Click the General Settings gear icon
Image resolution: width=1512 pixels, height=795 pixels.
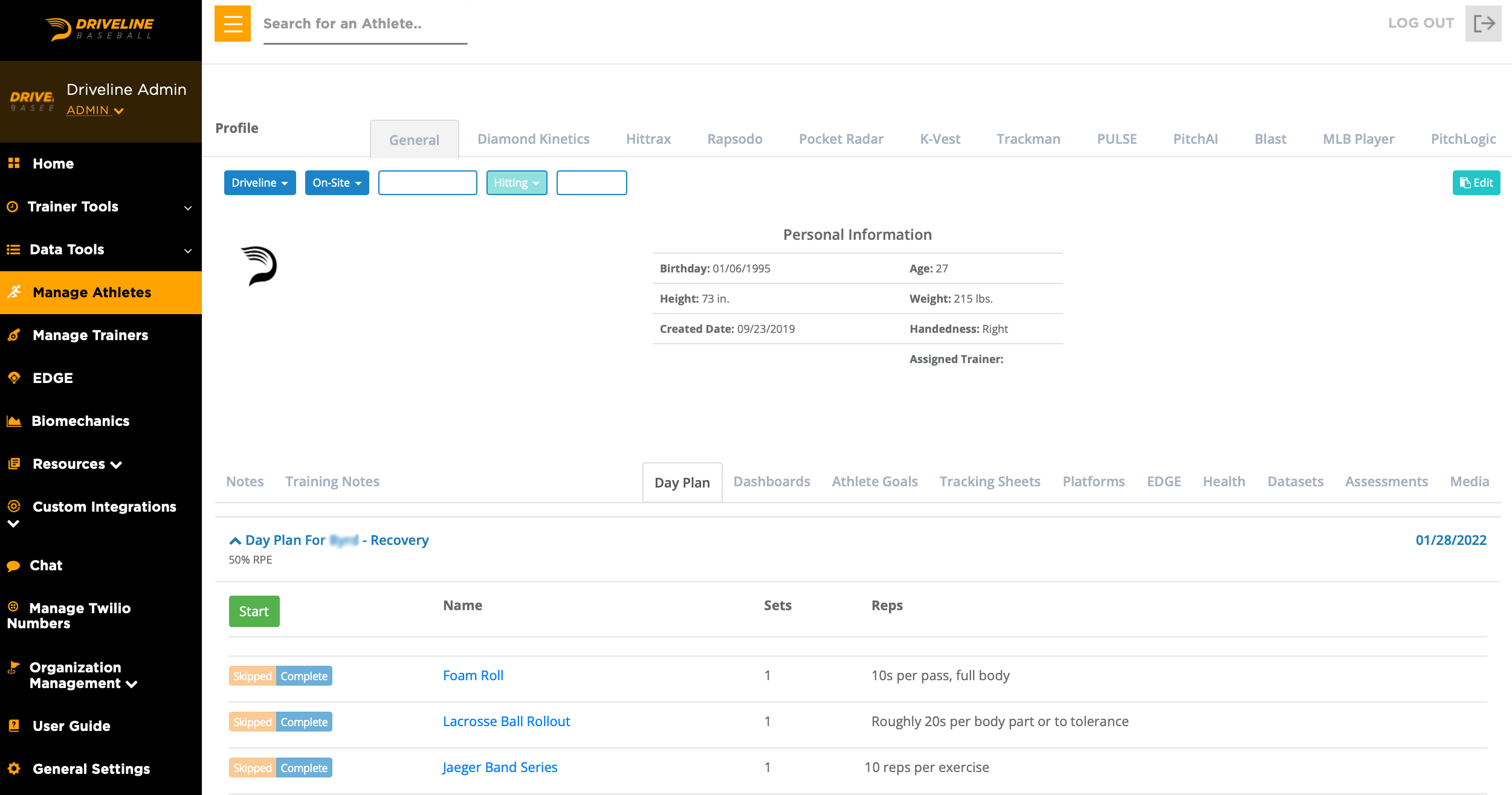(14, 768)
